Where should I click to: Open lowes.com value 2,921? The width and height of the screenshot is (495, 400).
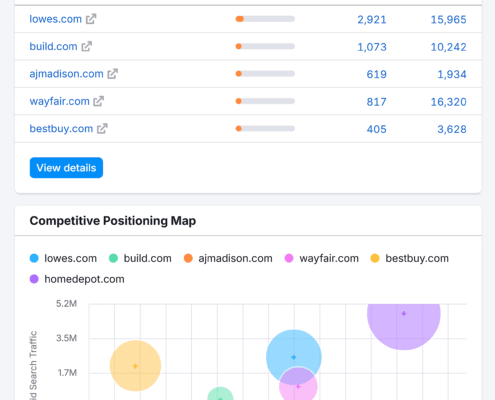(372, 20)
